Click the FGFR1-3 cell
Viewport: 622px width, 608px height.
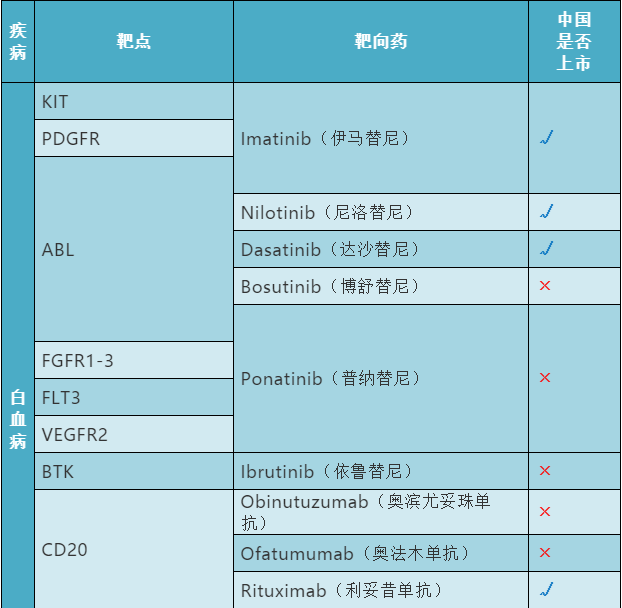pyautogui.click(x=78, y=360)
